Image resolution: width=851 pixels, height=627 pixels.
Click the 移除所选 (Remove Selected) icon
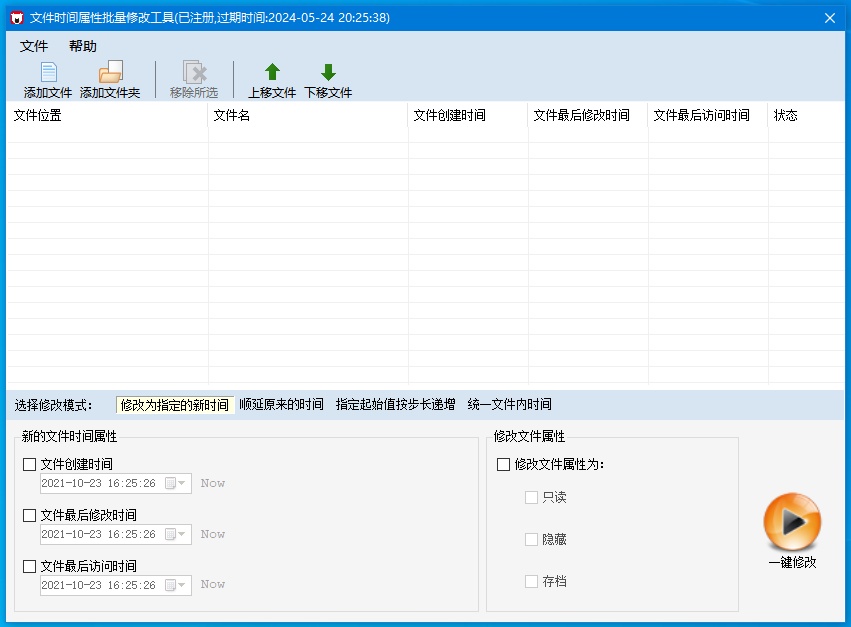193,72
